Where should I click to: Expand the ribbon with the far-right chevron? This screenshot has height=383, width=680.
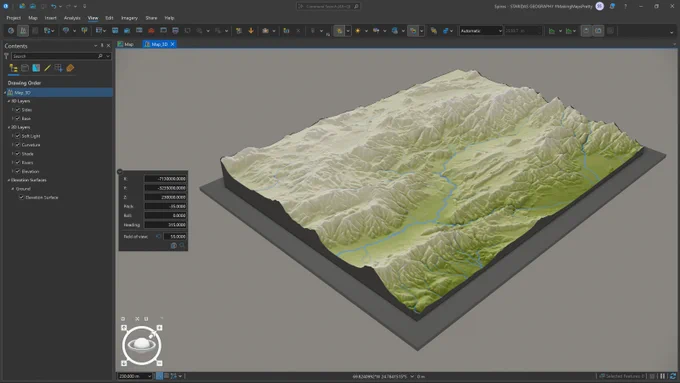tap(671, 32)
